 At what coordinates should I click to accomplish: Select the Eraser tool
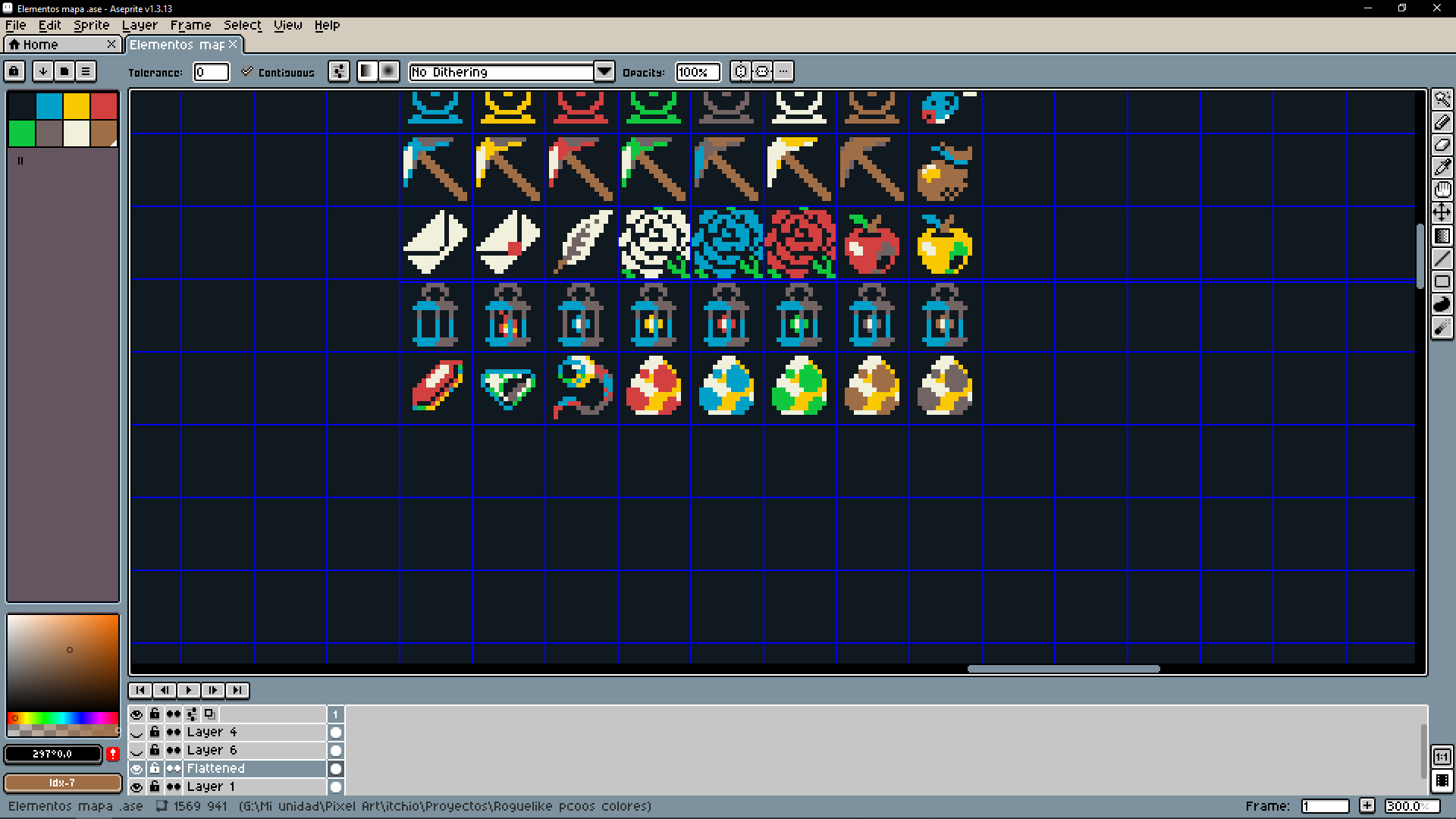pos(1442,145)
